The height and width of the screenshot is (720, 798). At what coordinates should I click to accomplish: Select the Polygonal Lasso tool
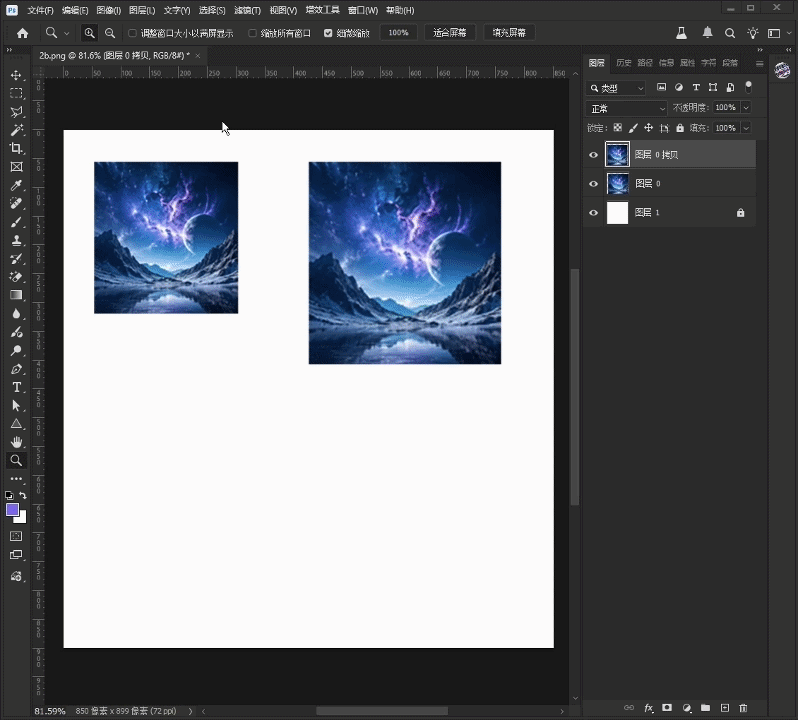[16, 112]
